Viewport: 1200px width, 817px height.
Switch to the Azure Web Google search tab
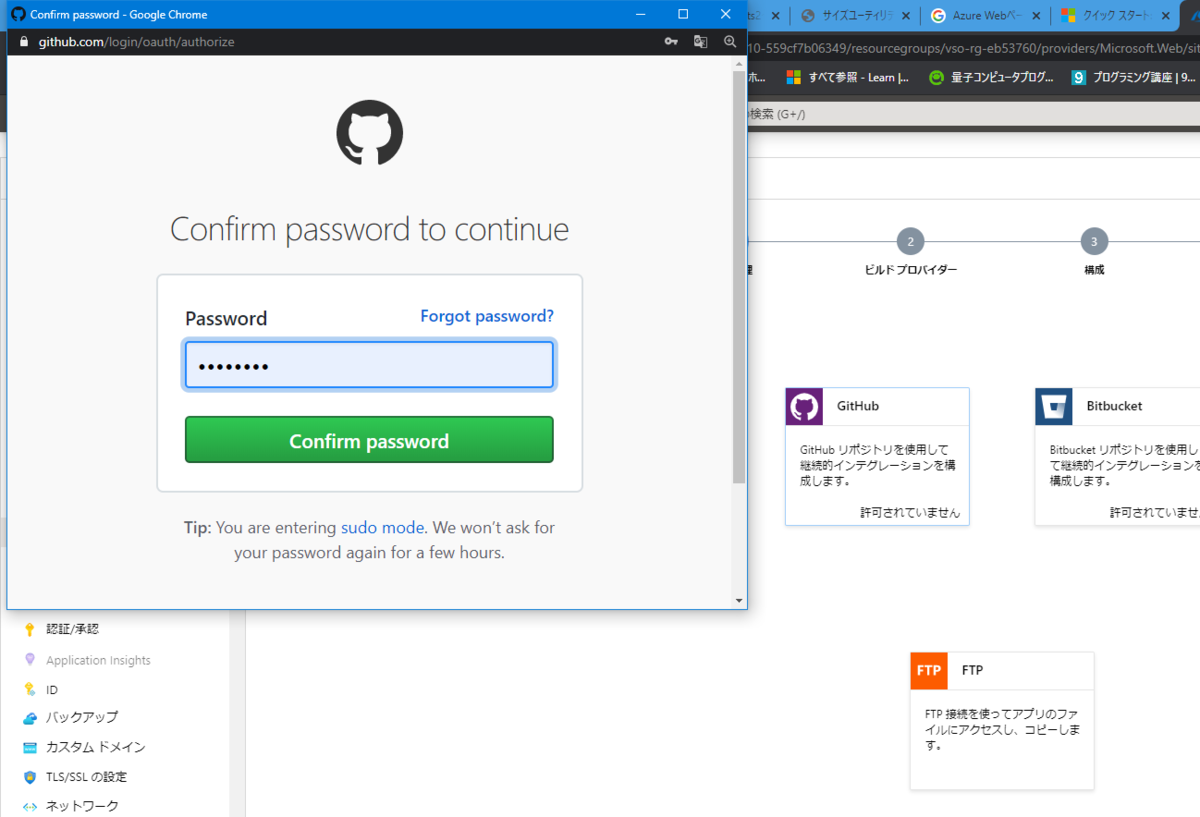click(x=985, y=15)
